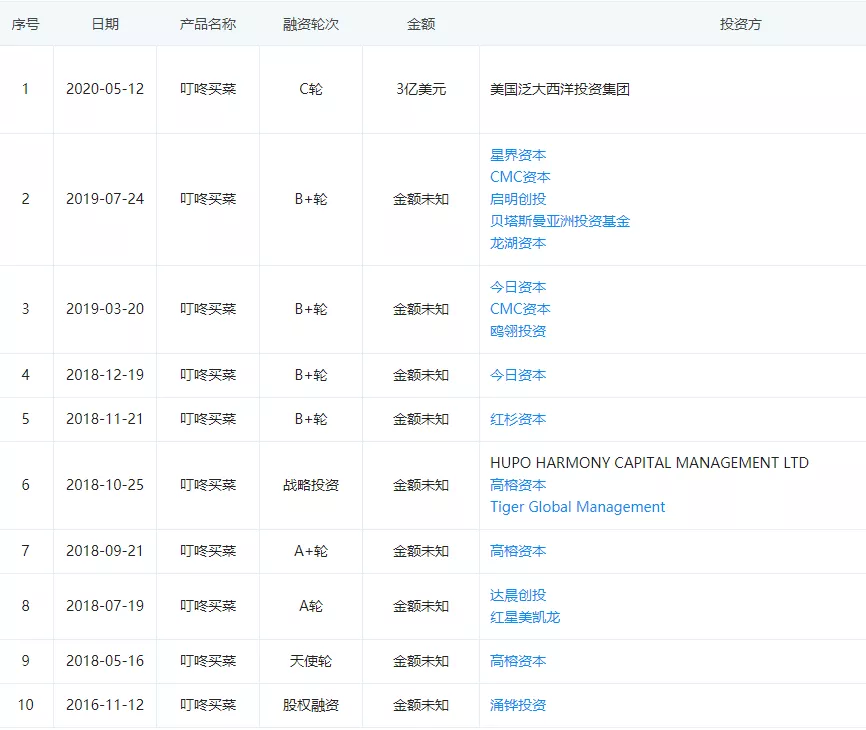This screenshot has width=866, height=730.
Task: Open Tiger Global Management link
Action: [x=577, y=507]
